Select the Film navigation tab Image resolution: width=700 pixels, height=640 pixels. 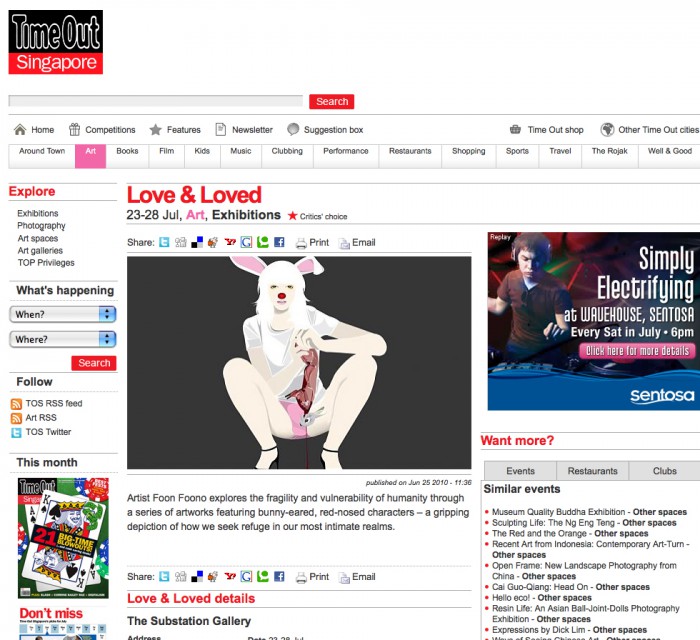point(166,152)
